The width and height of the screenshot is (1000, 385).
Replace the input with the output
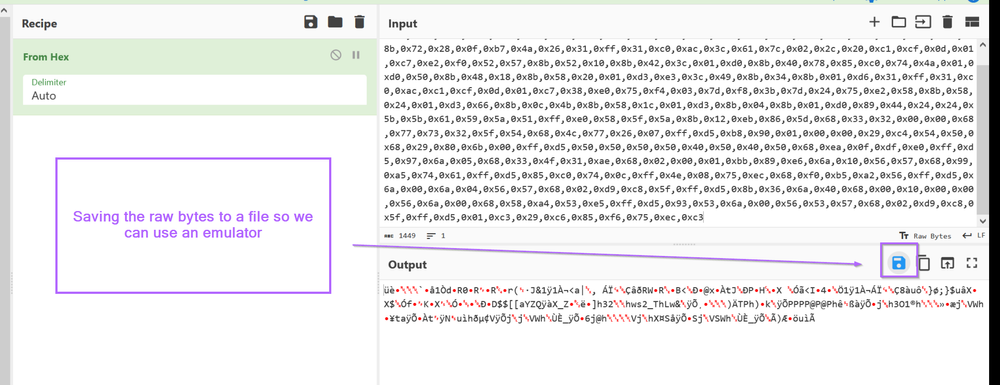click(x=948, y=263)
